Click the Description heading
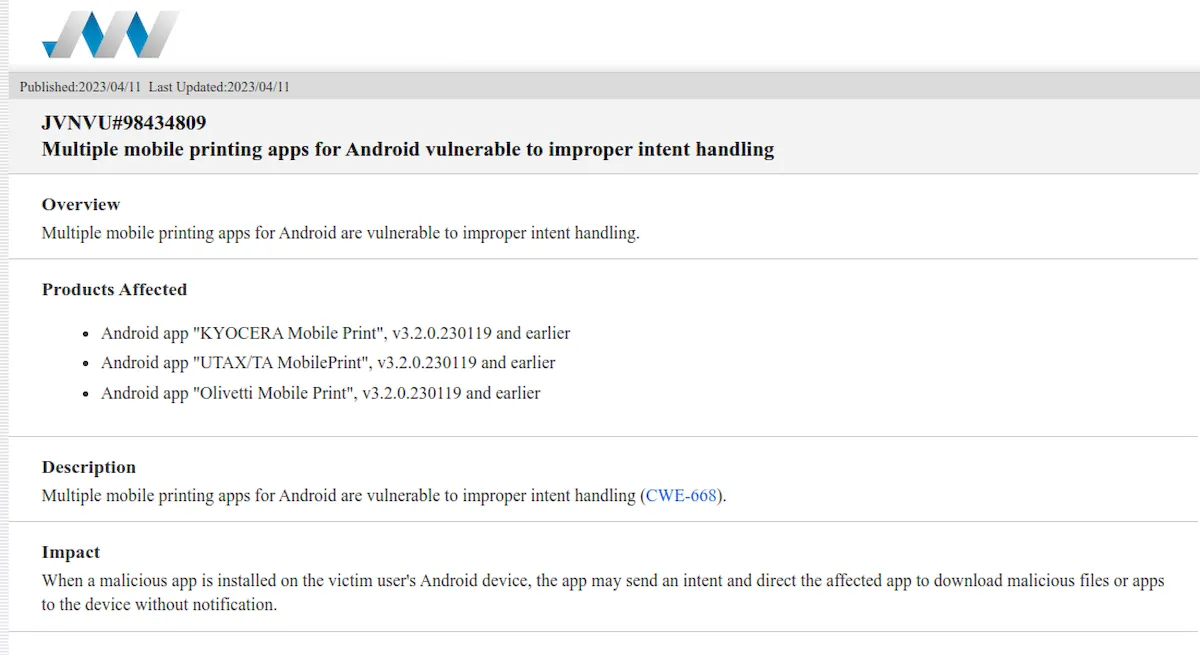Viewport: 1200px width, 655px height. [x=89, y=467]
